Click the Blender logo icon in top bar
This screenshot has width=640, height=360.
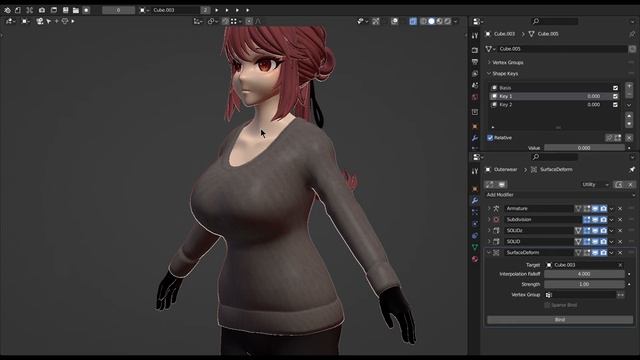pyautogui.click(x=7, y=10)
